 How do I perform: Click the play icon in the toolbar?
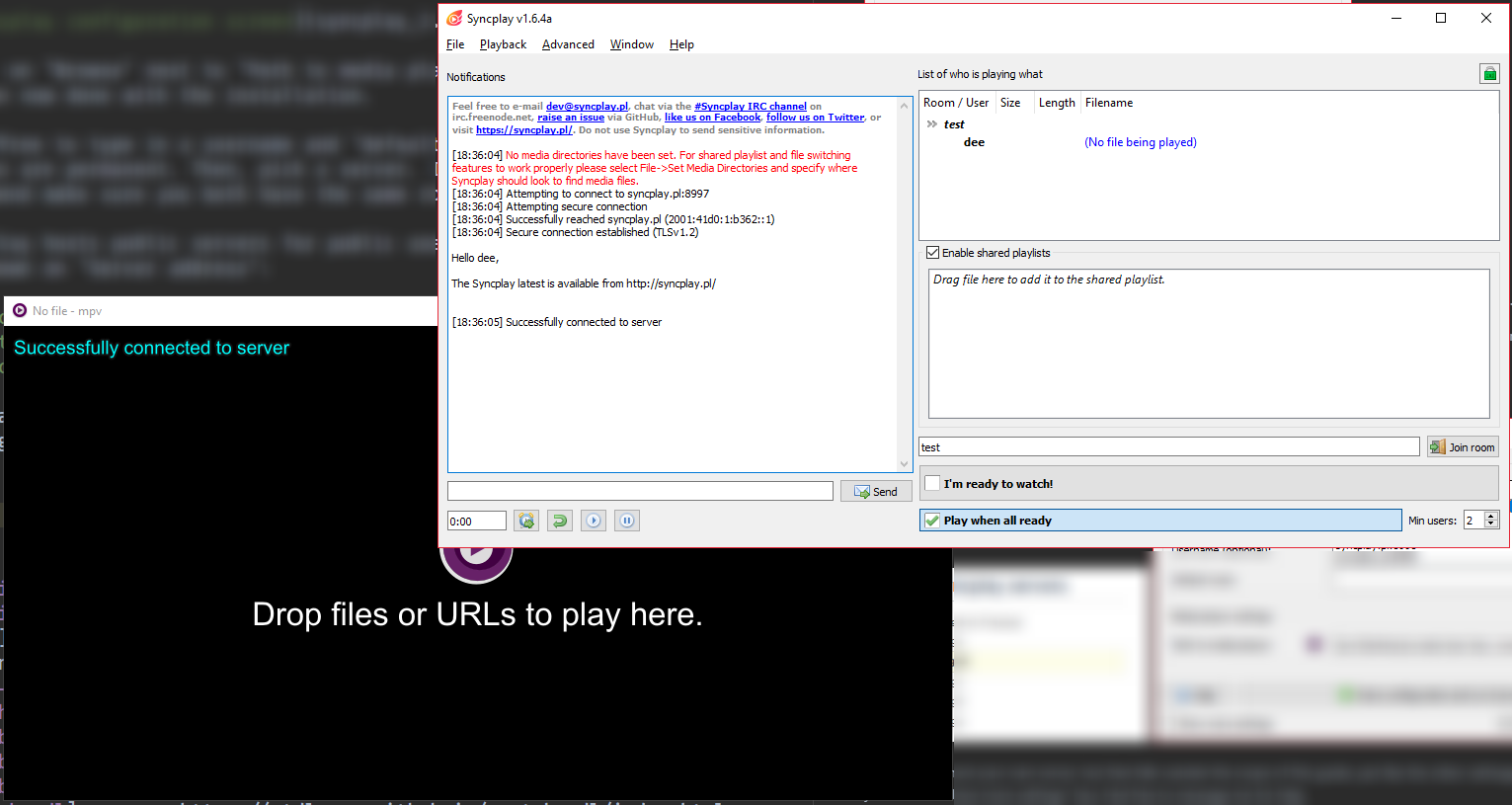pos(593,520)
